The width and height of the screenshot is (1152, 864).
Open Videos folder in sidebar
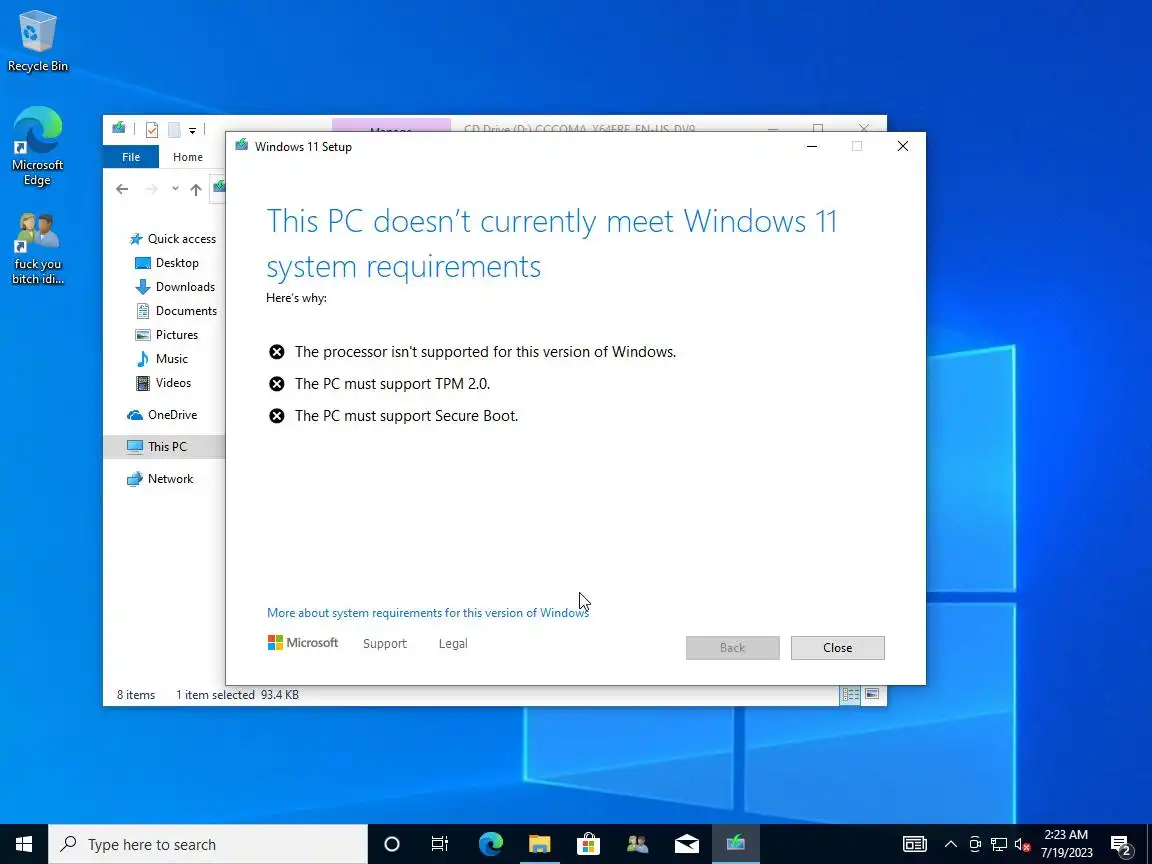pyautogui.click(x=163, y=383)
